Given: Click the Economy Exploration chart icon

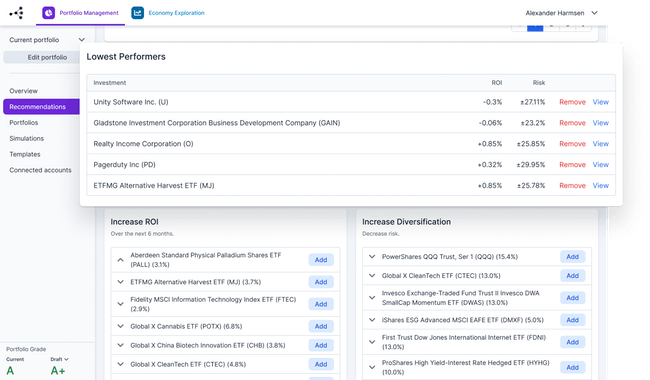Looking at the screenshot, I should tap(137, 13).
